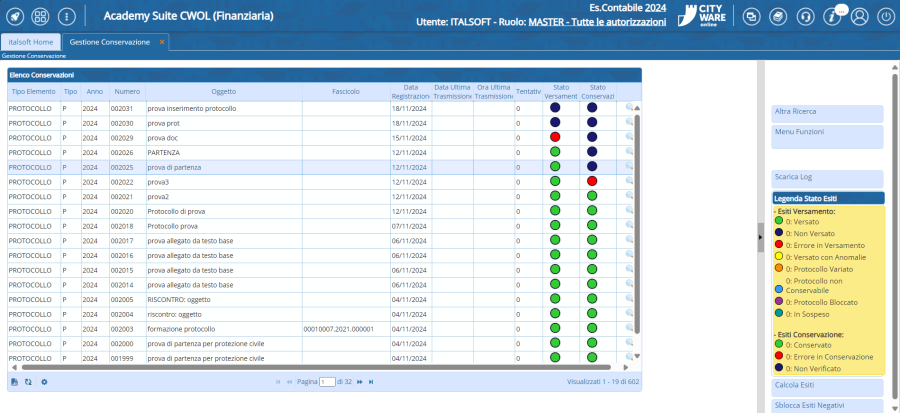Viewport: 900px width, 413px height.
Task: Open the info notifications icon
Action: (x=832, y=17)
